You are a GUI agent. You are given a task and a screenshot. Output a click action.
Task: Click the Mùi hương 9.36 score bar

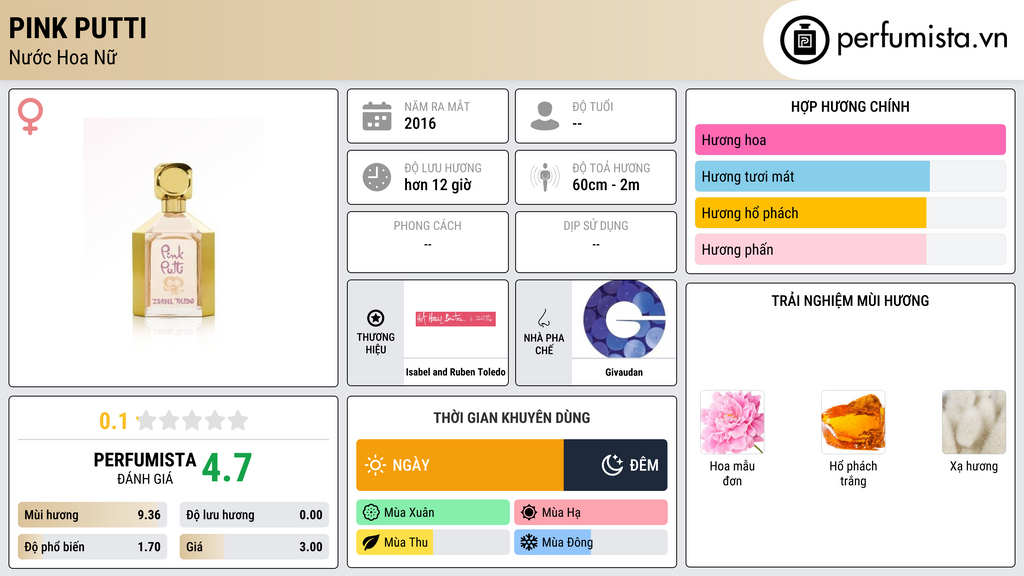point(92,515)
